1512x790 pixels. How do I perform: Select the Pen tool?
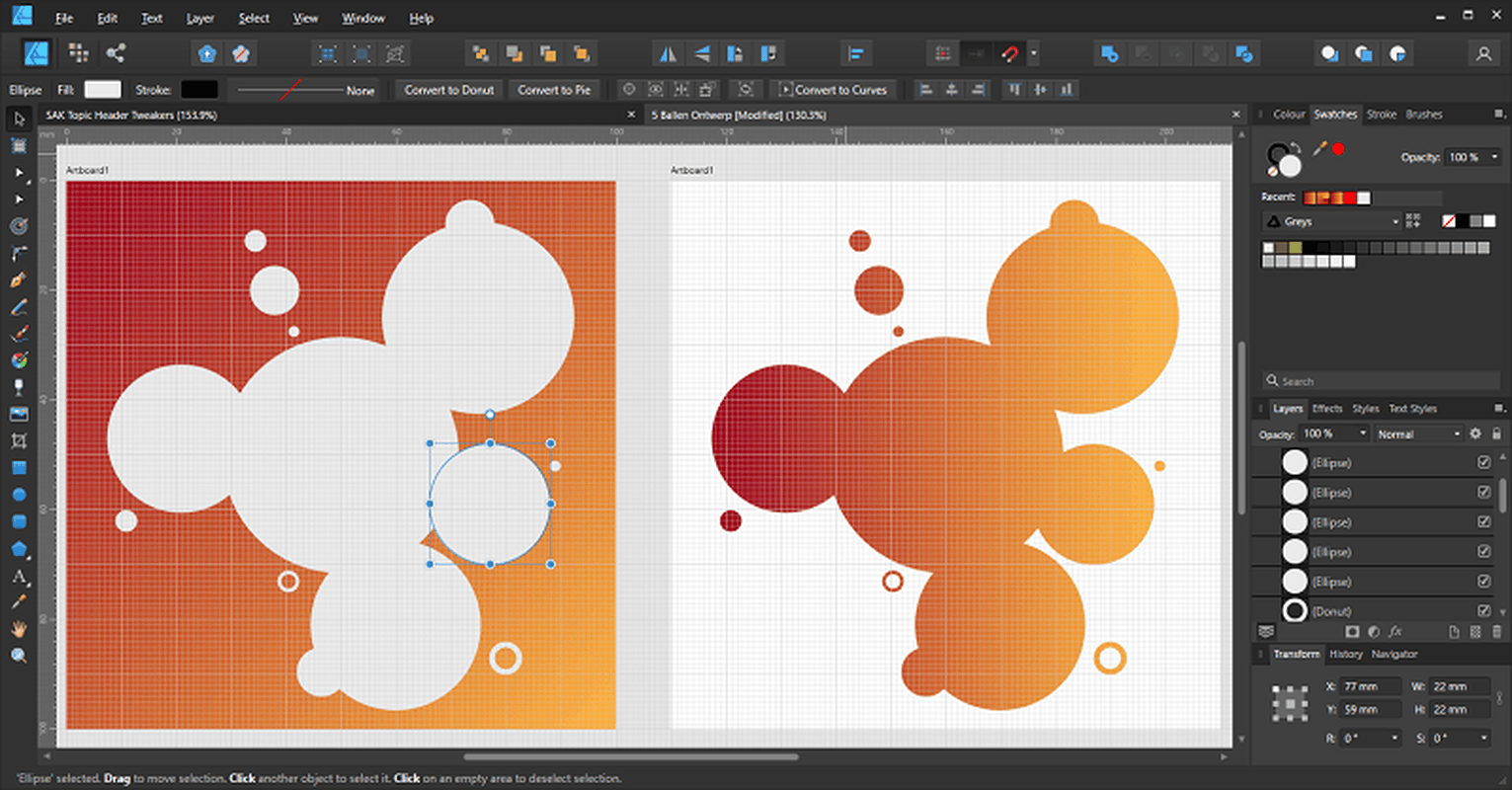tap(19, 280)
